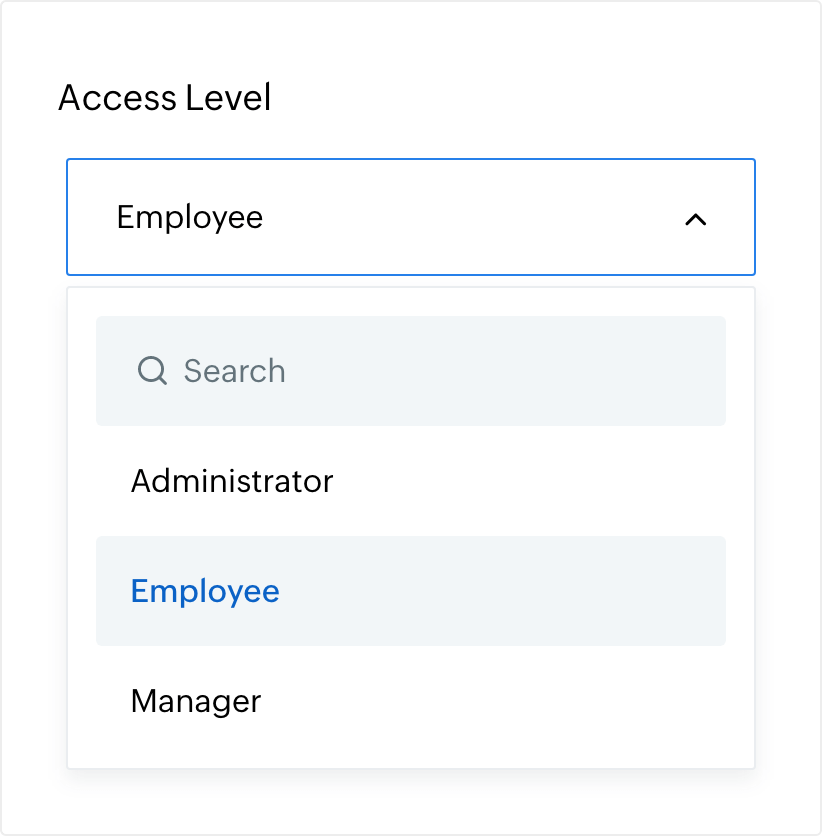This screenshot has width=822, height=836.
Task: Click the first role in the list, Administrator
Action: pyautogui.click(x=232, y=481)
